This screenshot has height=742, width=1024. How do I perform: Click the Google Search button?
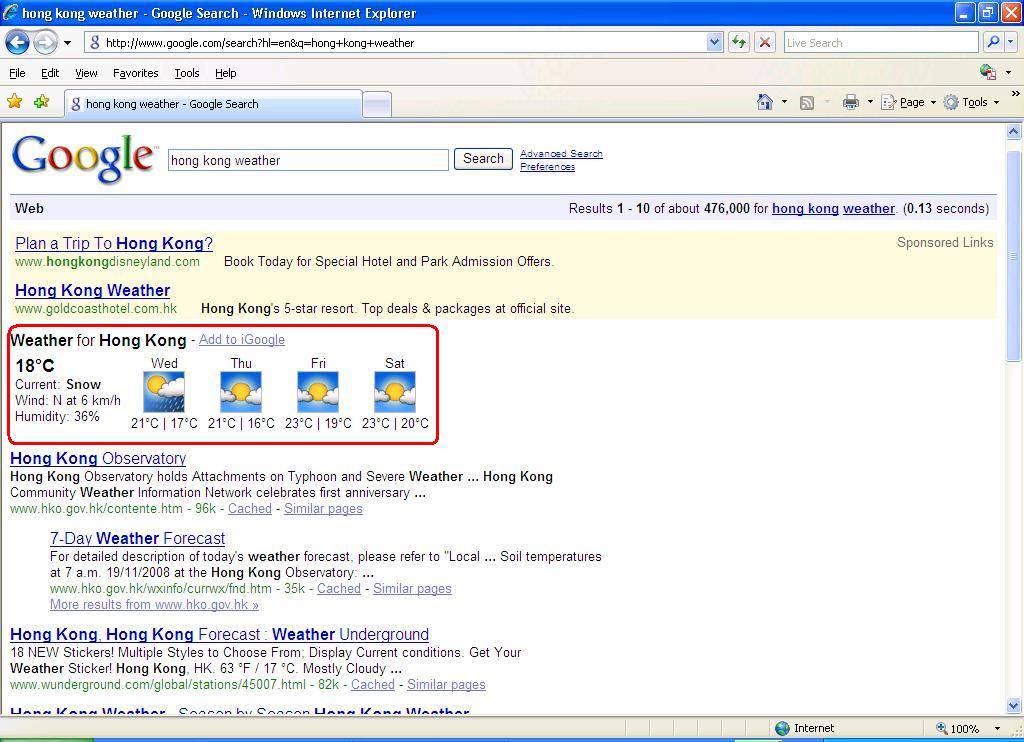(x=483, y=159)
